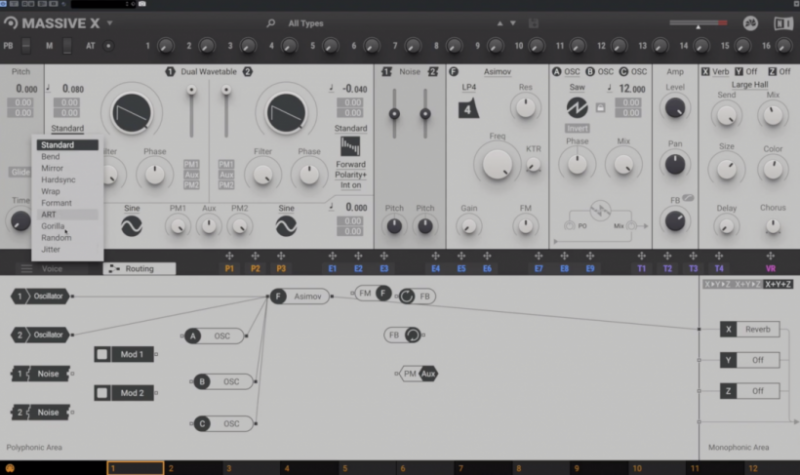Click the Noise 1 level slider handle
The height and width of the screenshot is (475, 800).
tap(394, 114)
